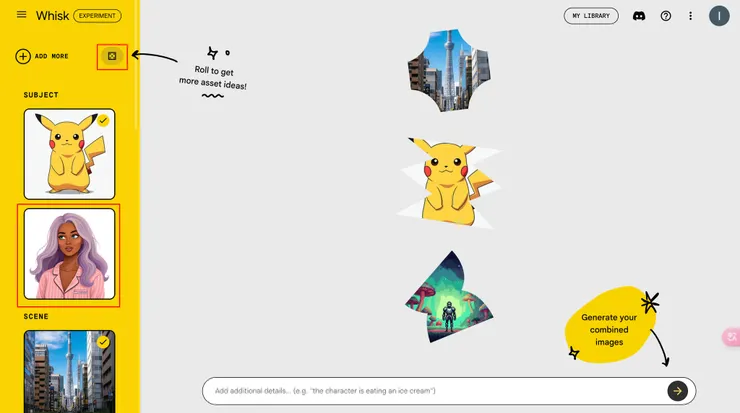Click the pink floating widget at right edge
Image resolution: width=740 pixels, height=413 pixels.
732,337
